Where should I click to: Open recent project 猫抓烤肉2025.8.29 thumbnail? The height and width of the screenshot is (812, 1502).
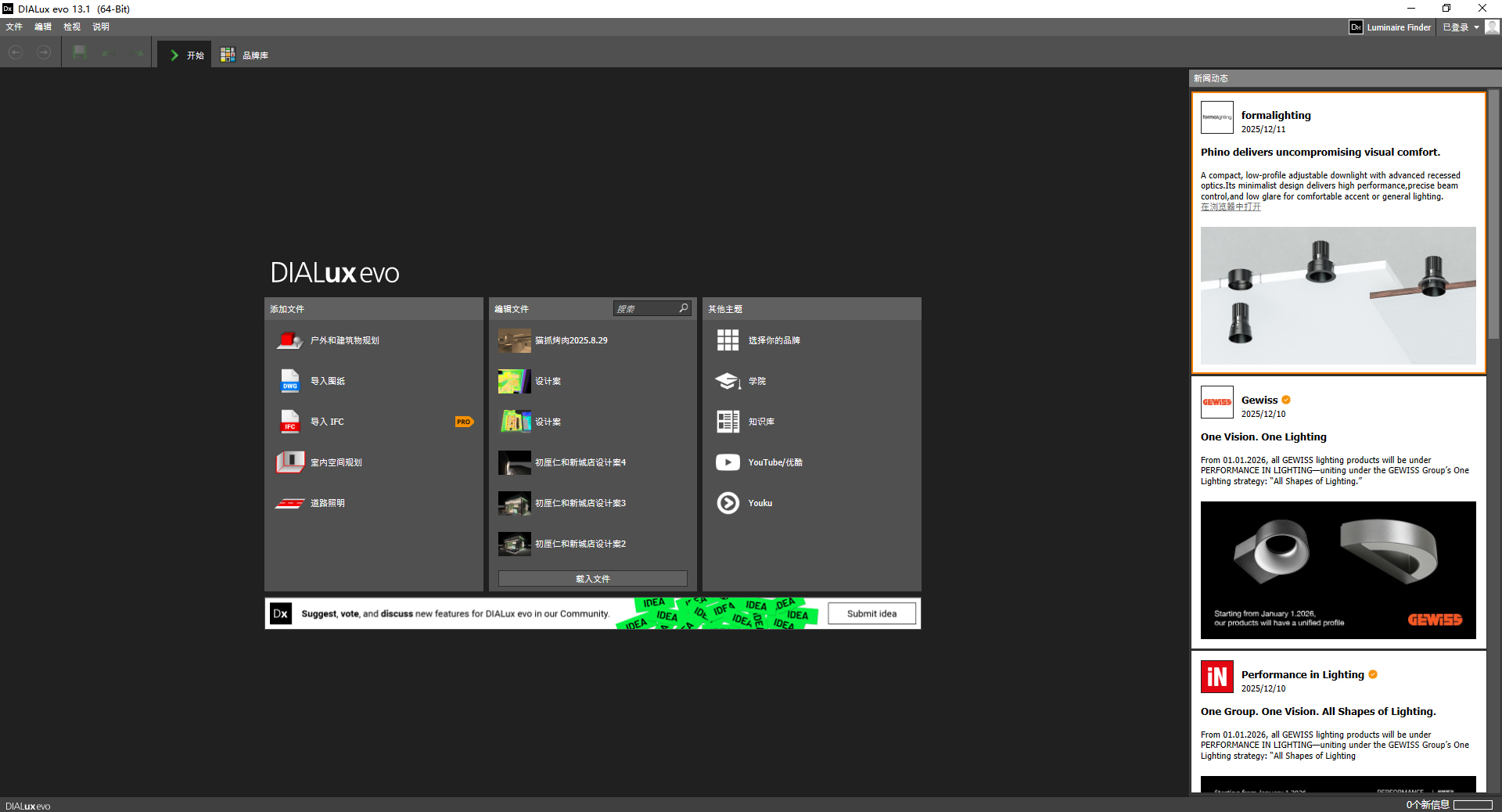514,340
